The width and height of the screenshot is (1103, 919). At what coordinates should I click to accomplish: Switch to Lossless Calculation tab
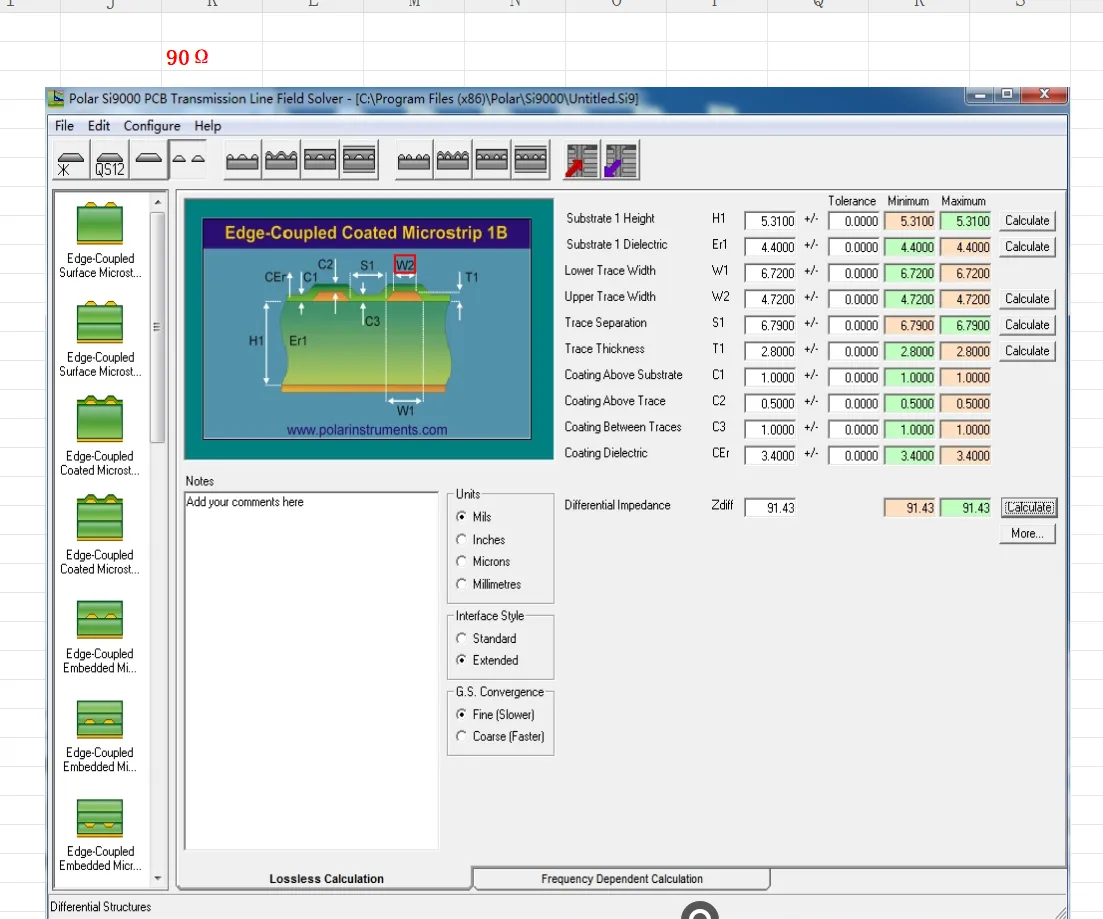(326, 879)
